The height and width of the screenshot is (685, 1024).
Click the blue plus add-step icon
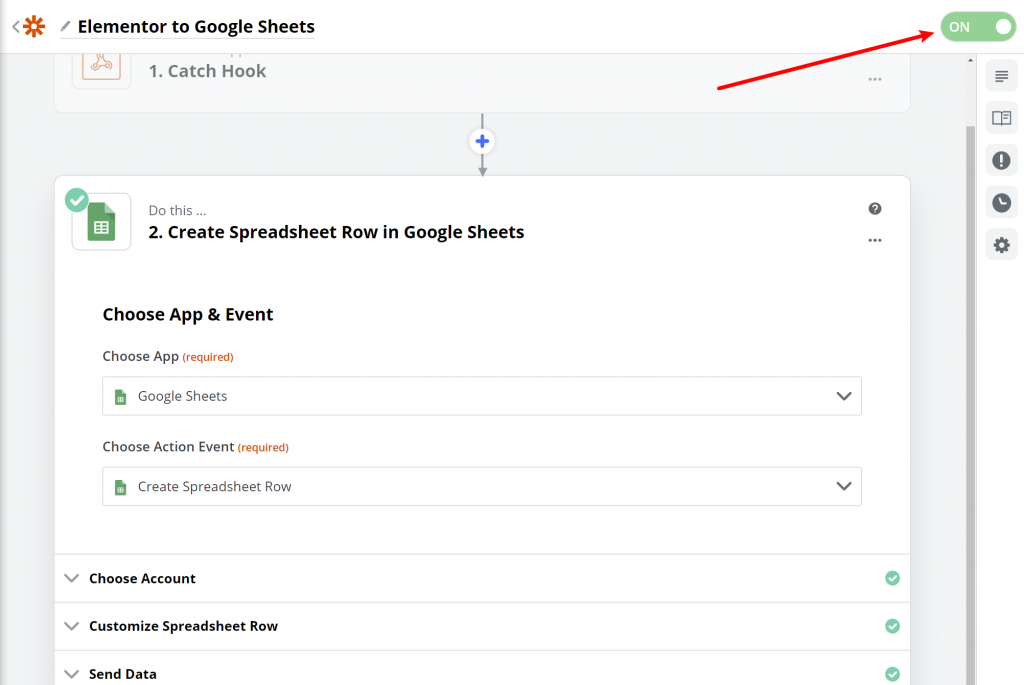(482, 141)
